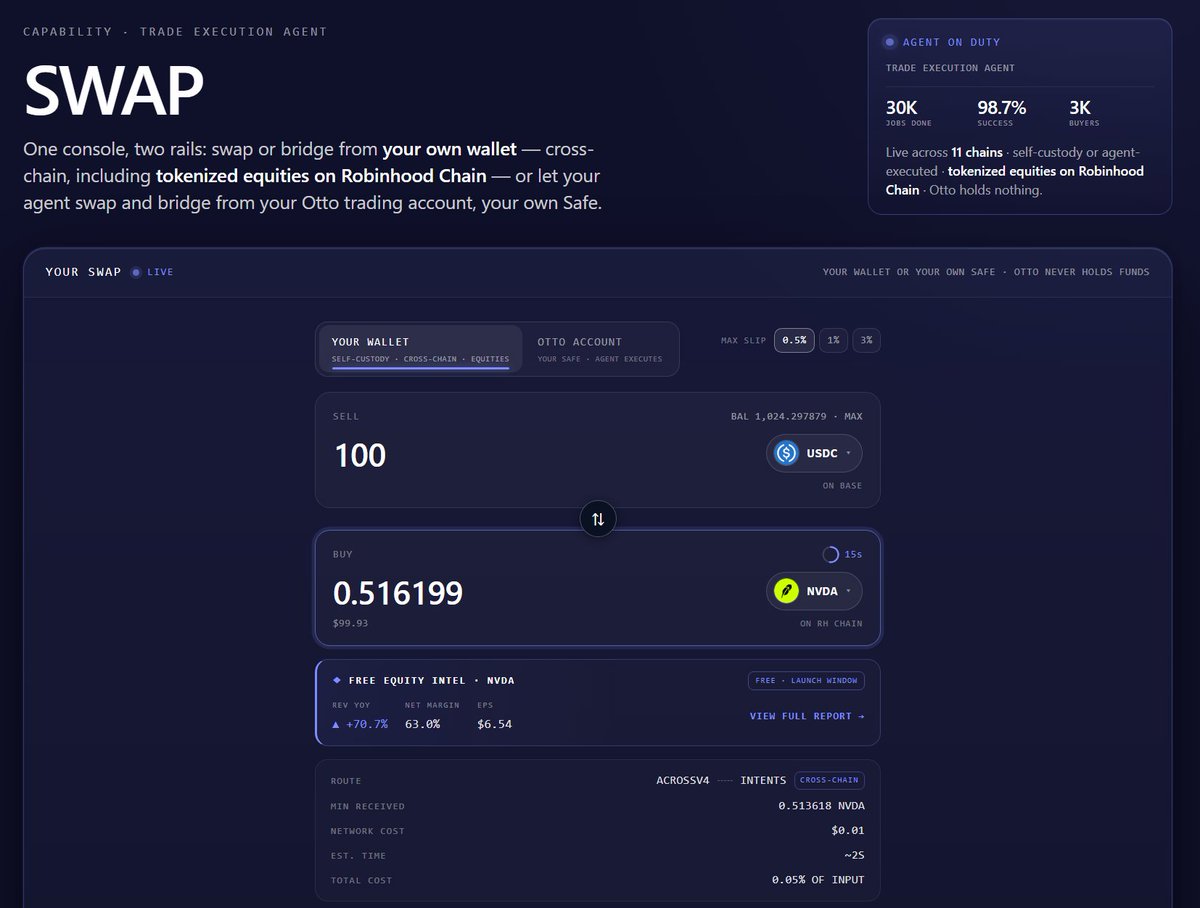Viewport: 1200px width, 908px height.
Task: Click the swap direction arrows button
Action: tap(598, 519)
